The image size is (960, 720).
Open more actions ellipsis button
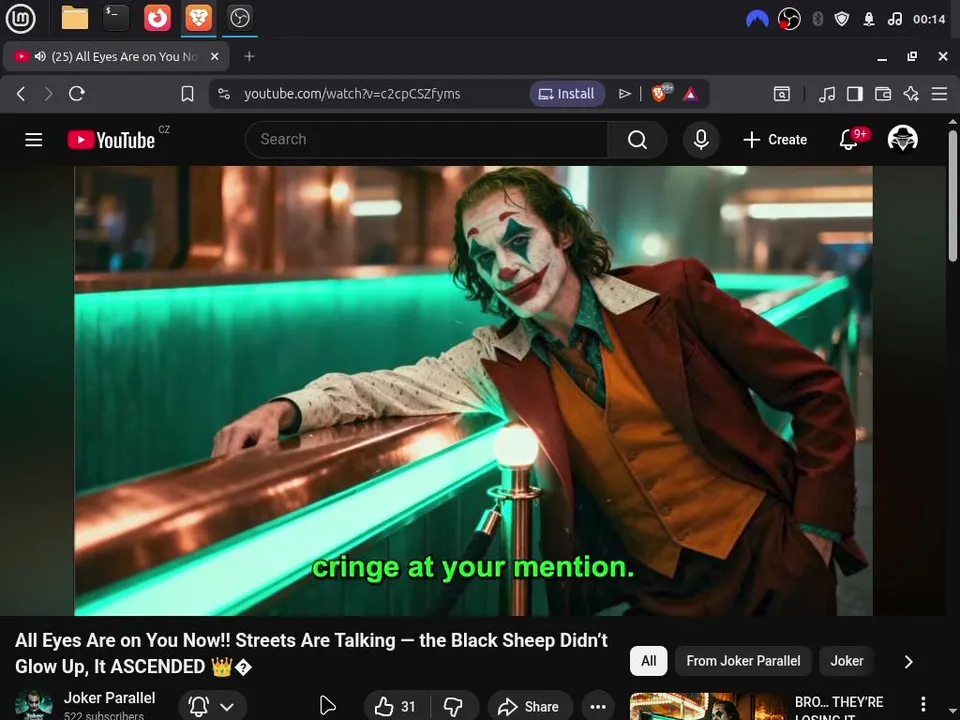click(598, 707)
